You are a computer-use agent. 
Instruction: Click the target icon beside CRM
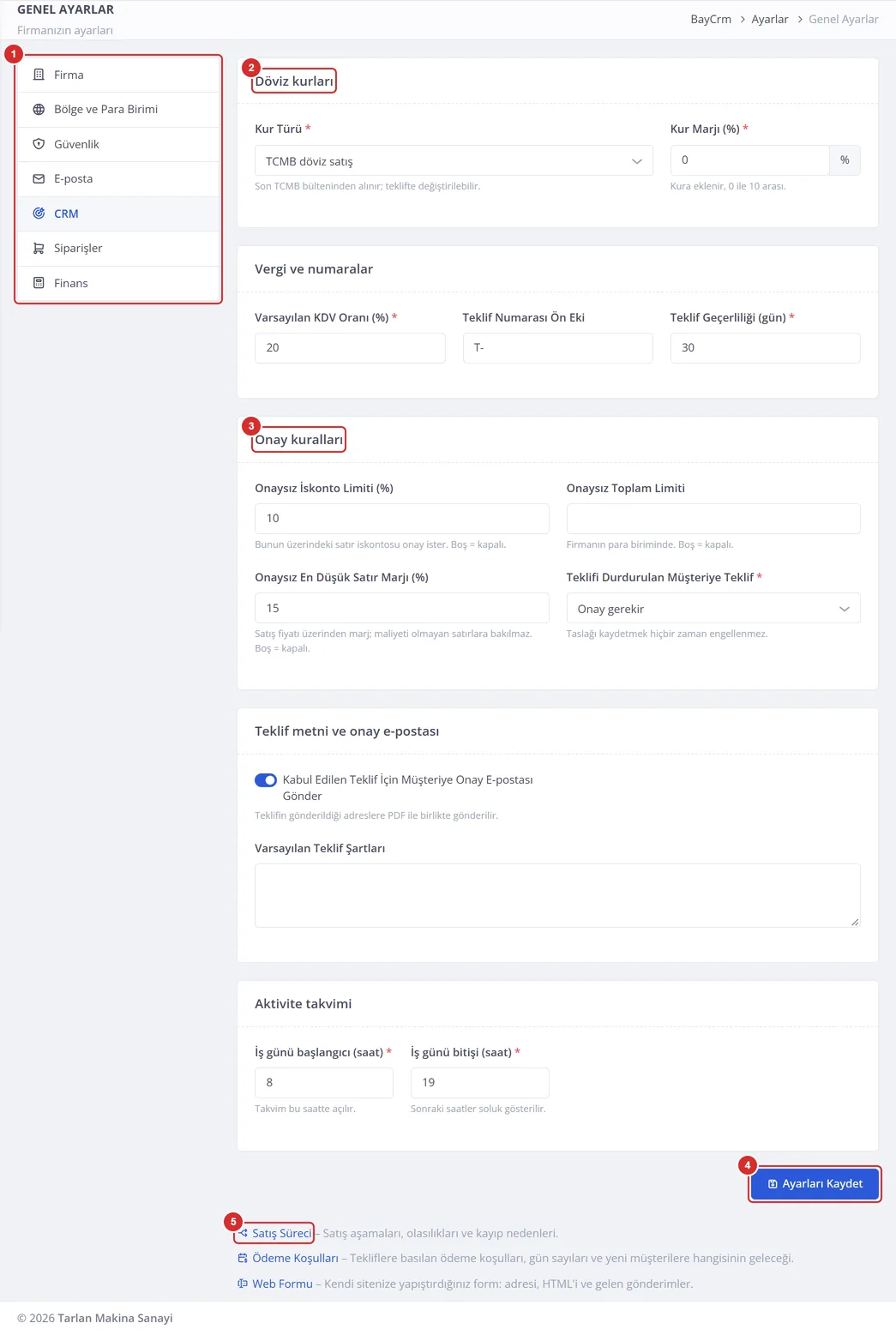coord(39,213)
